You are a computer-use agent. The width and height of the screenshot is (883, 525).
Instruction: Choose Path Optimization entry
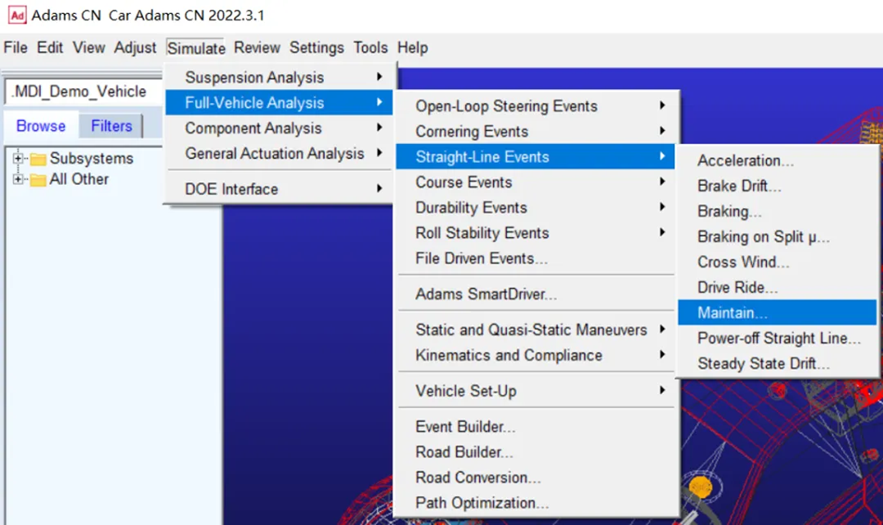point(536,502)
